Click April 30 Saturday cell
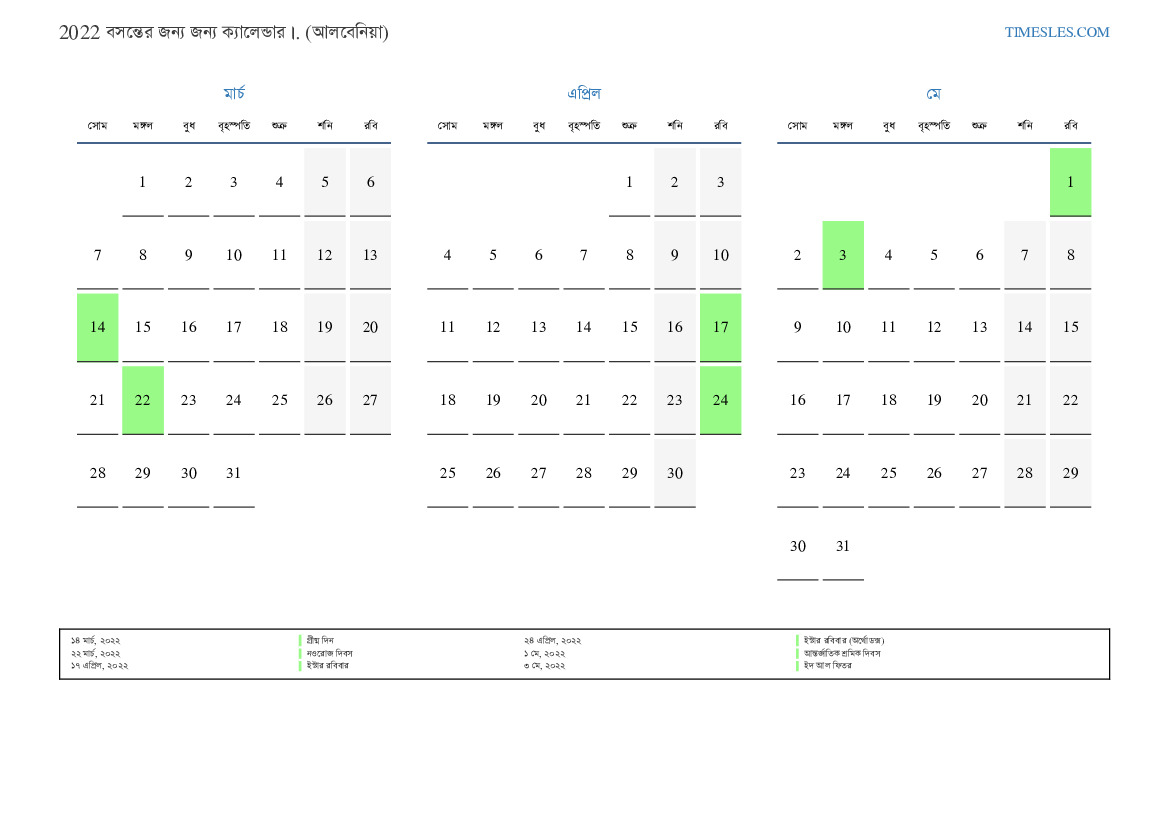Image resolution: width=1169 pixels, height=827 pixels. point(675,473)
